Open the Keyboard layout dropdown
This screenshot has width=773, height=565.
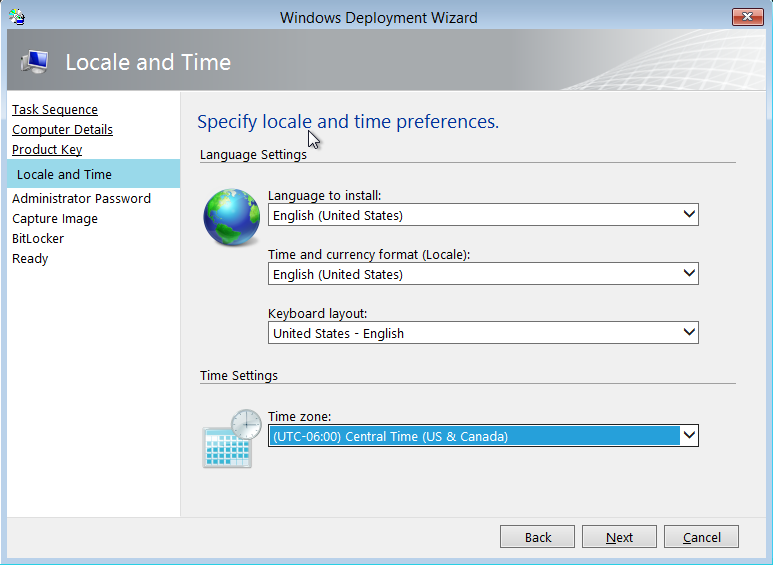(483, 333)
